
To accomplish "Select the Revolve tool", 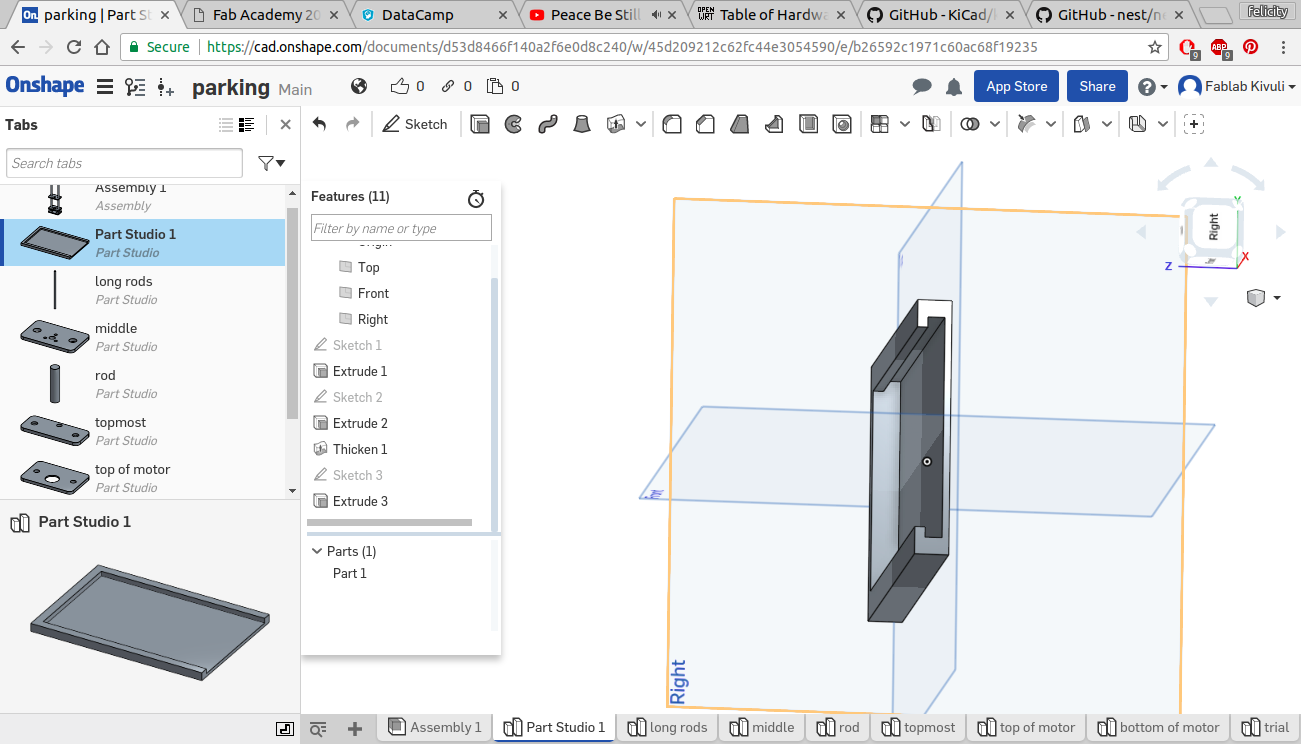I will [513, 124].
